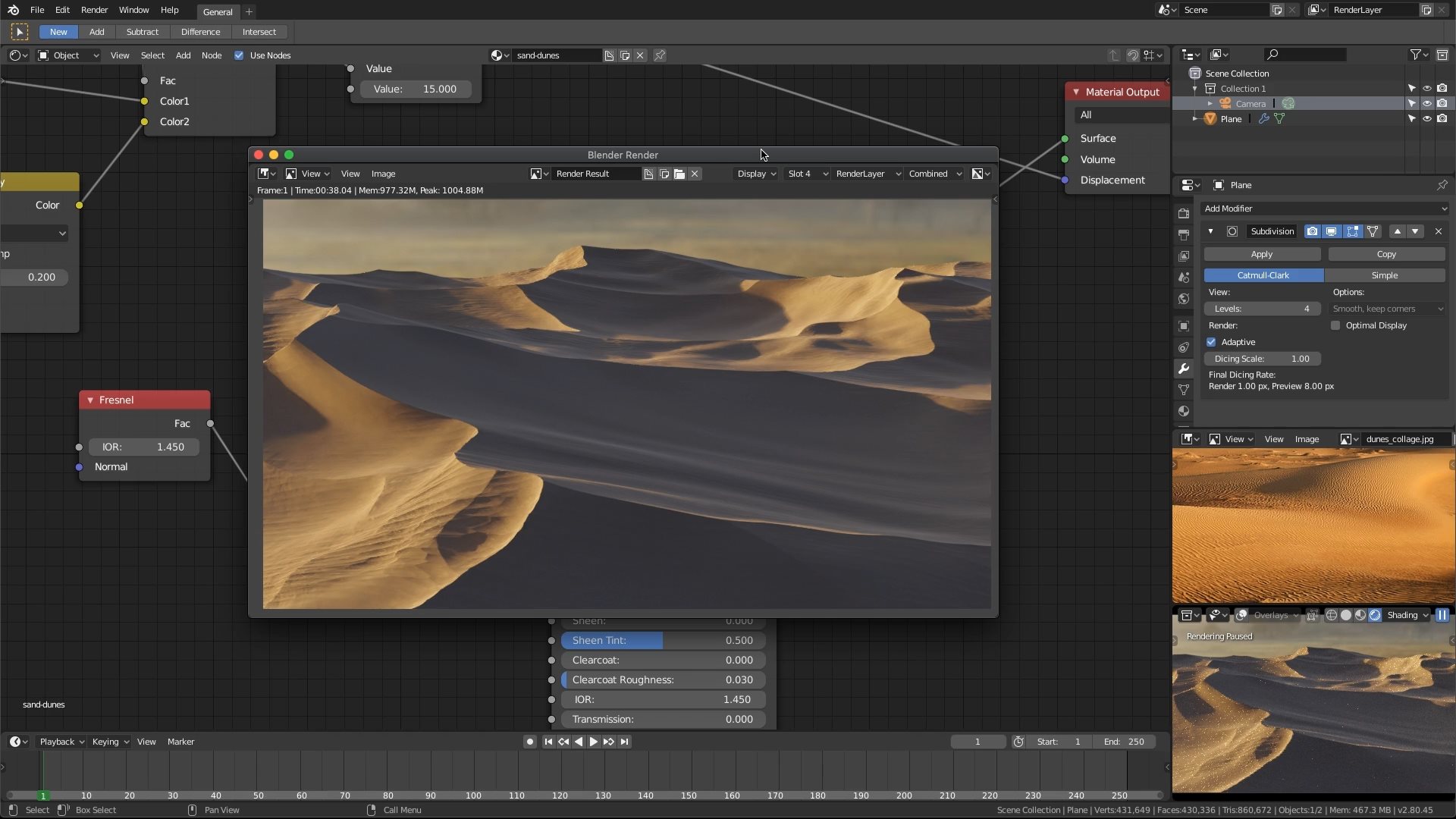Click the Apply modifier button

1262,254
